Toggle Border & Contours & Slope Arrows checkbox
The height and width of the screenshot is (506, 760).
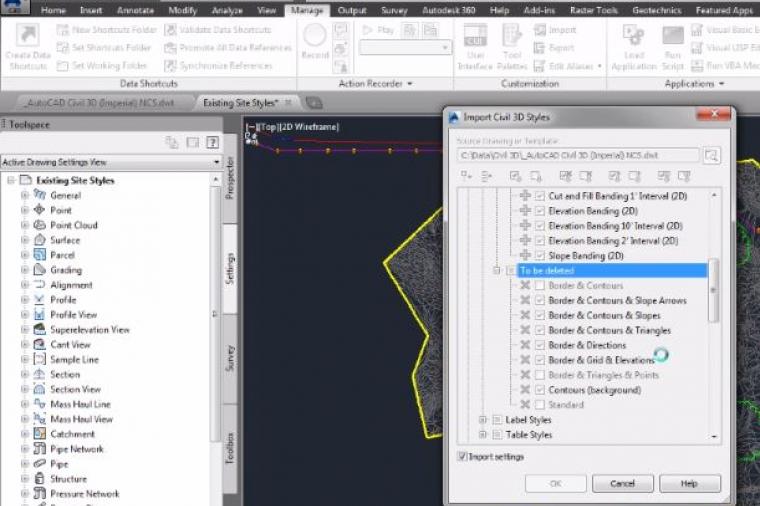click(x=539, y=300)
